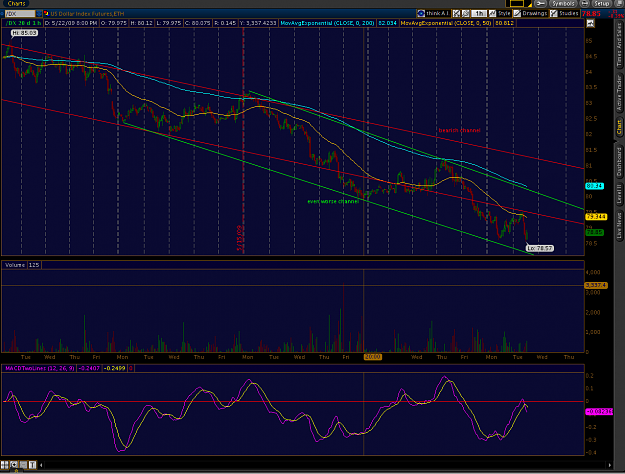Screen dimensions: 625x474
Task: Click the chart icon below last price
Action: pos(590,24)
